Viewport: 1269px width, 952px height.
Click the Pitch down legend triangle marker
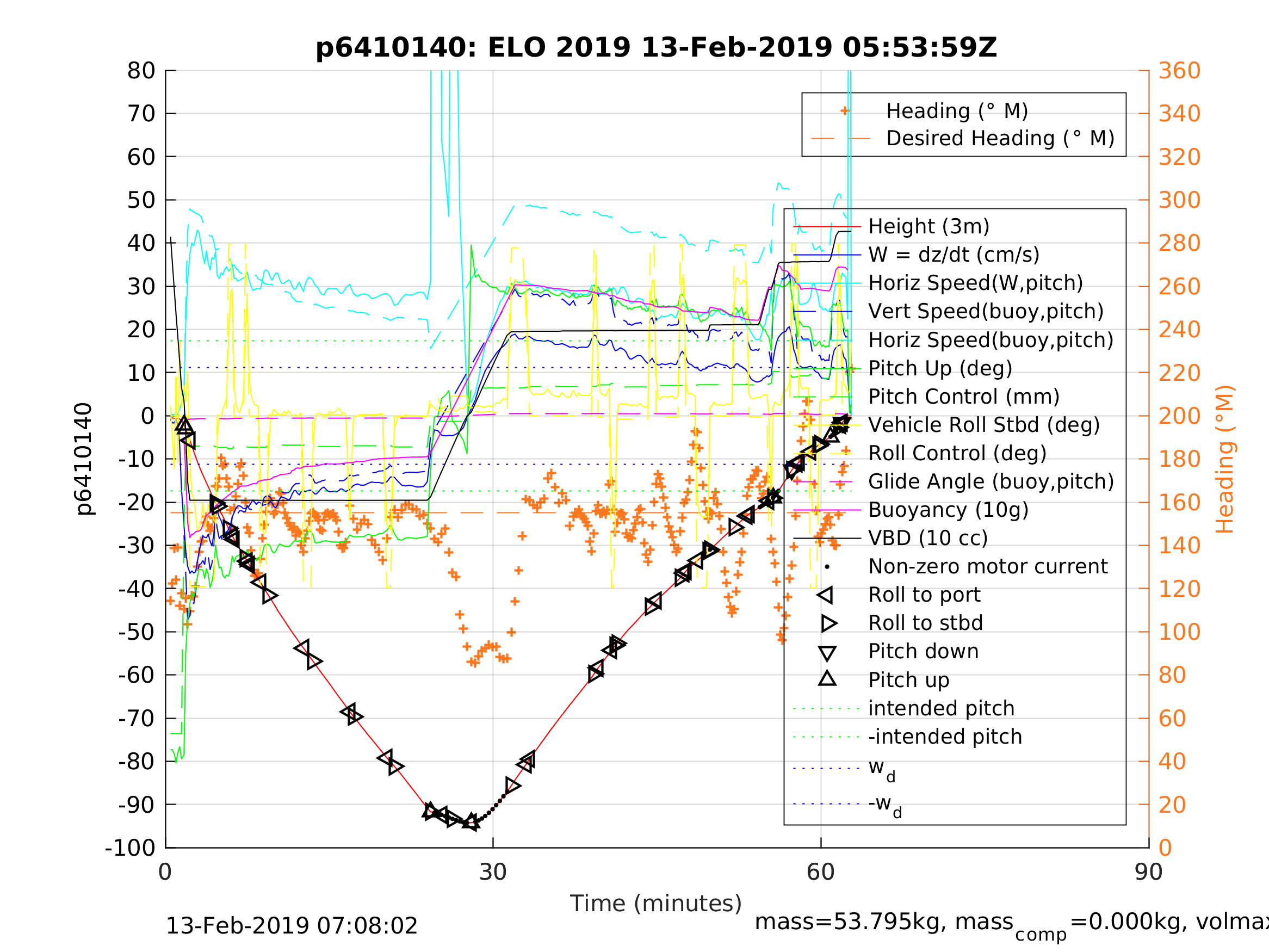click(827, 653)
